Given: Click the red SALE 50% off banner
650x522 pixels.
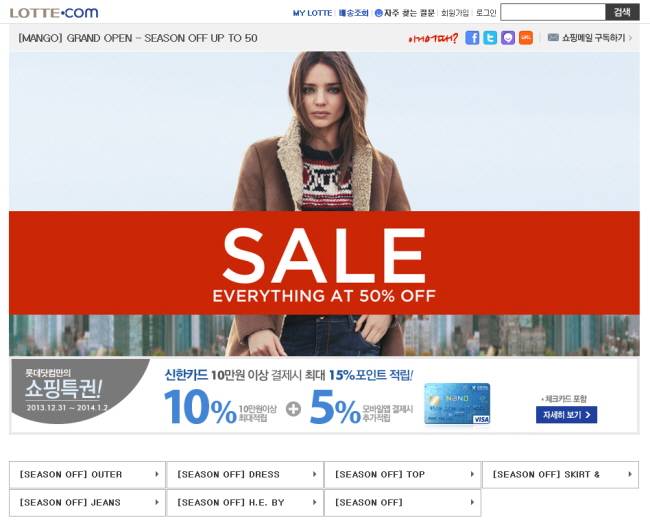Looking at the screenshot, I should 324,262.
